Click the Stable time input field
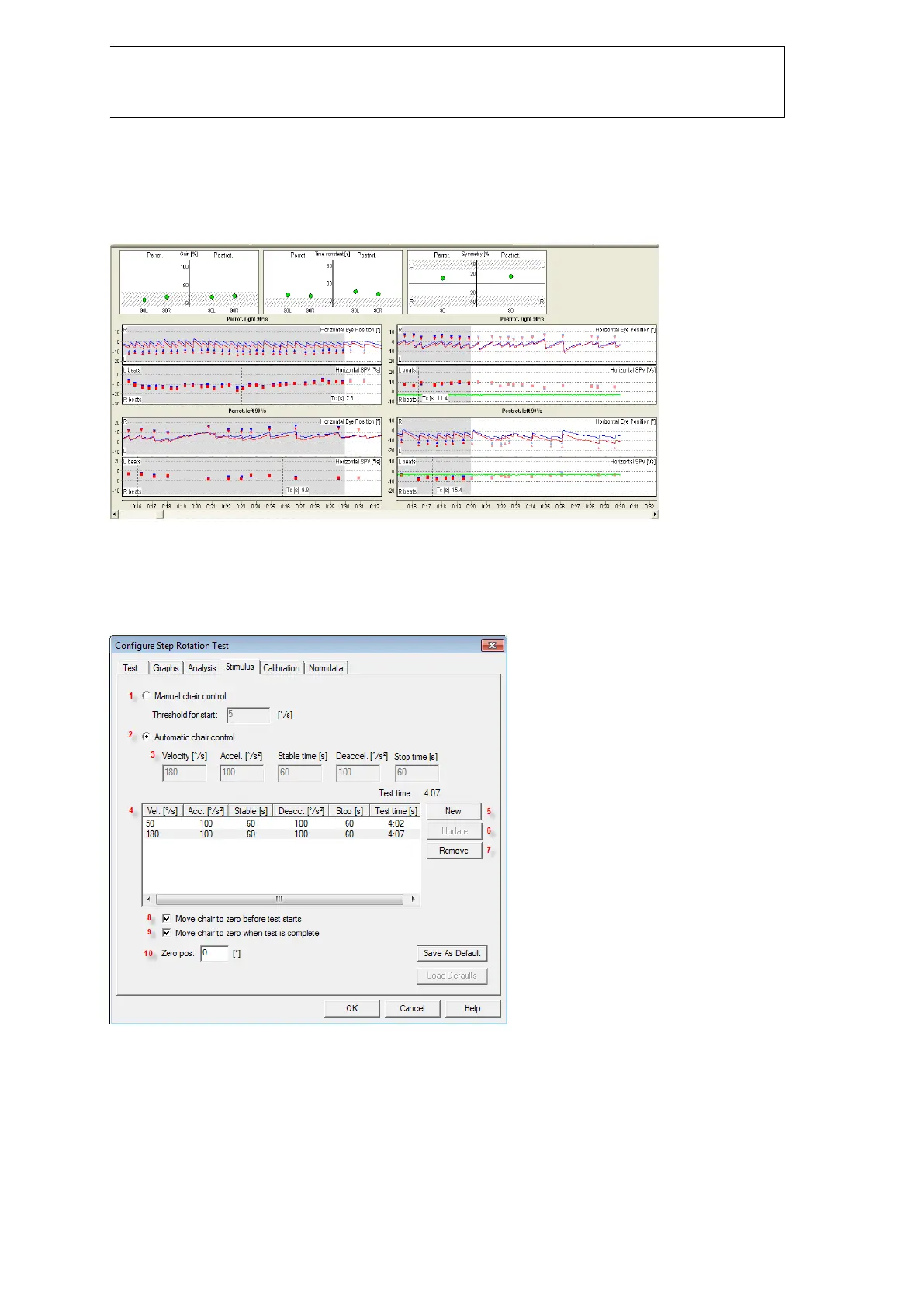 click(x=299, y=772)
